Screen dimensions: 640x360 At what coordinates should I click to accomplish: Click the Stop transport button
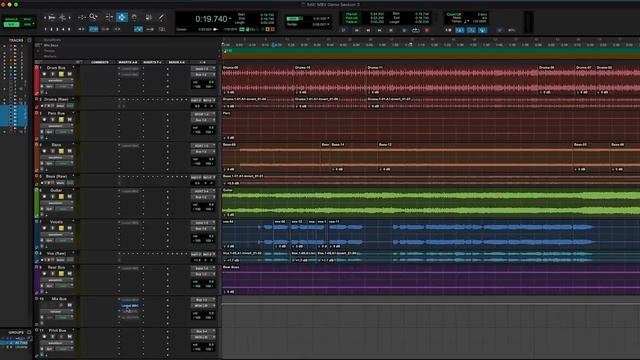(x=404, y=30)
